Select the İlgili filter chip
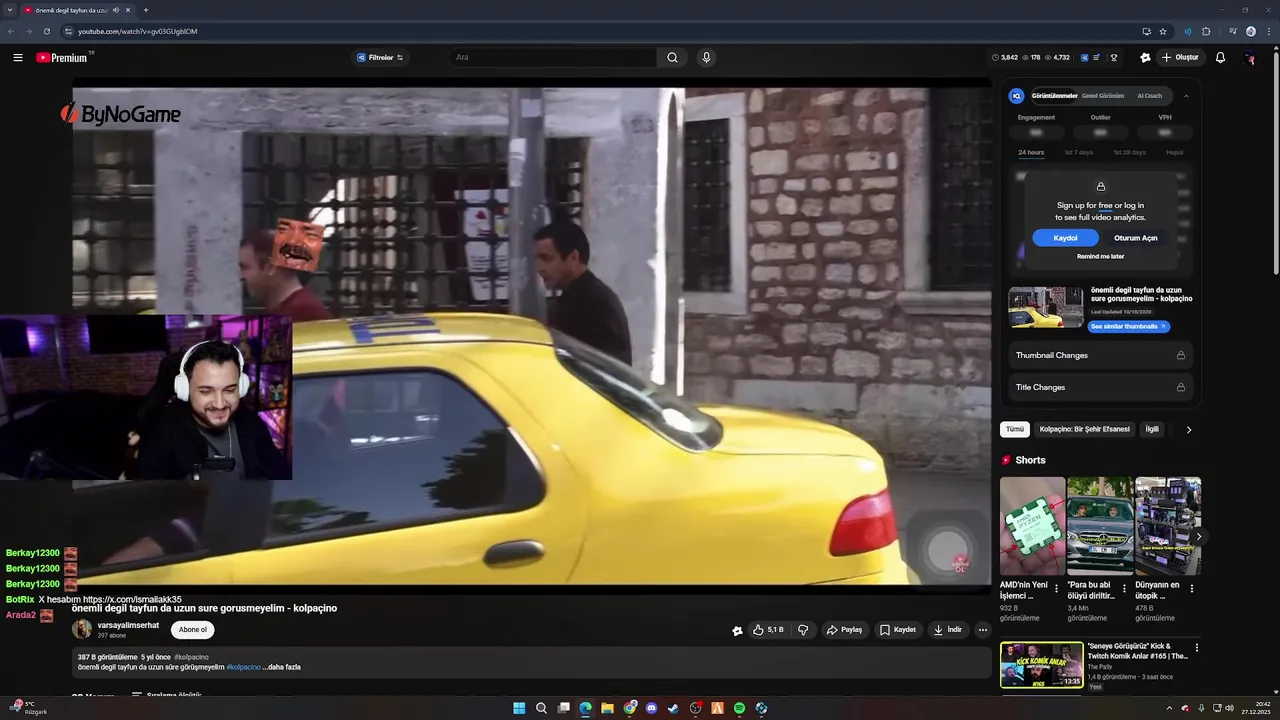 [x=1152, y=429]
